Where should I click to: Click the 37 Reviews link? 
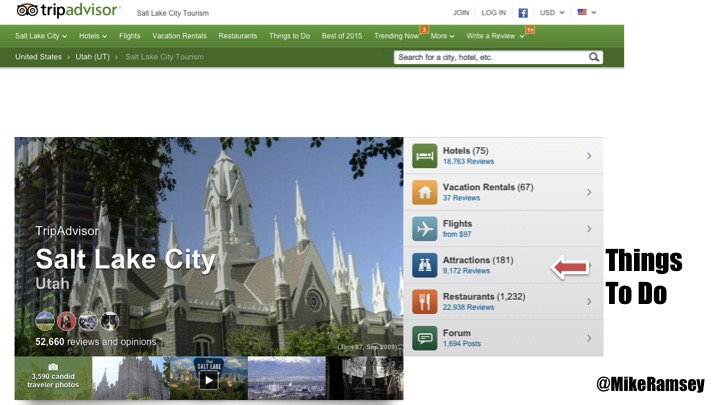pyautogui.click(x=461, y=198)
